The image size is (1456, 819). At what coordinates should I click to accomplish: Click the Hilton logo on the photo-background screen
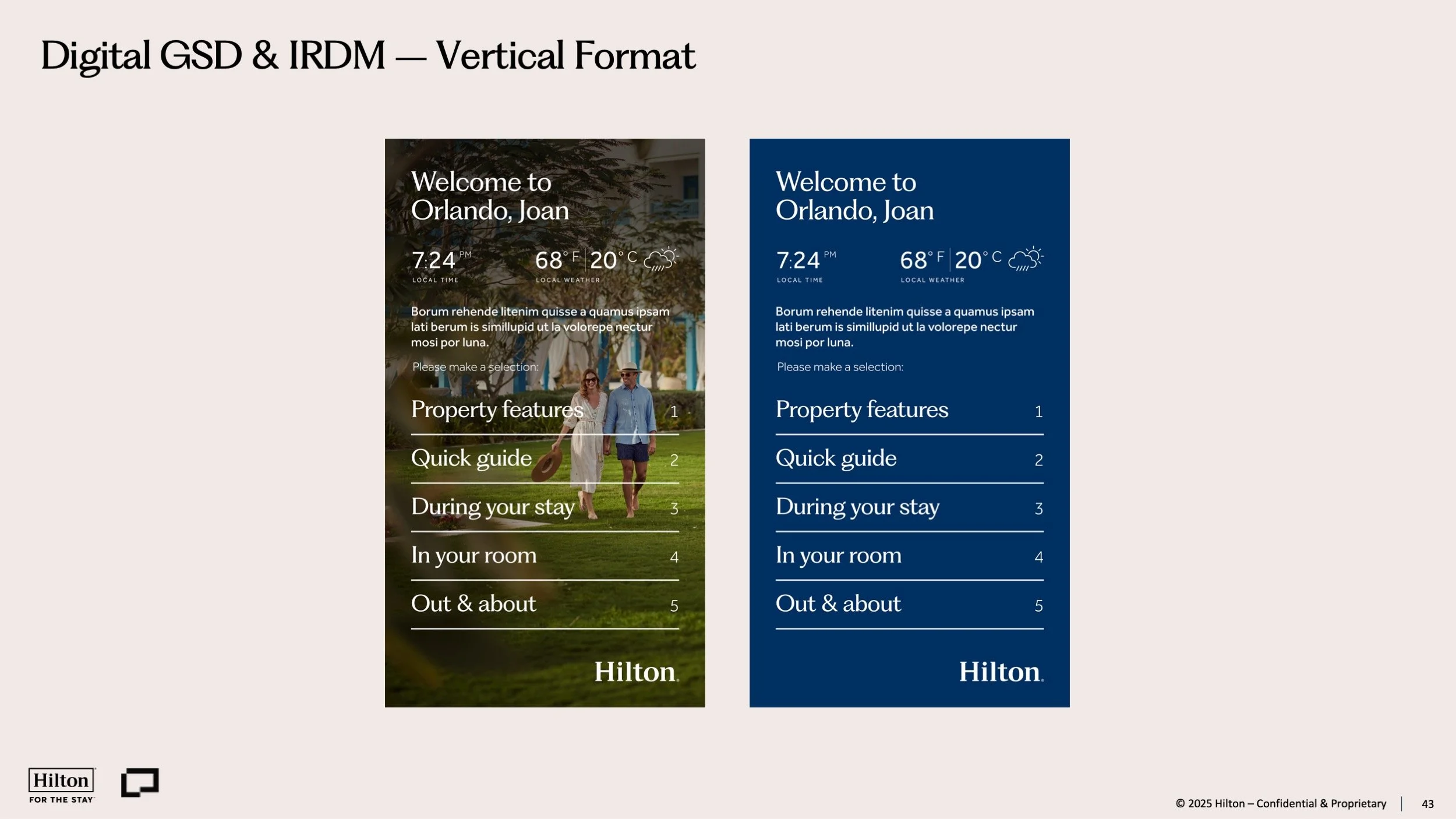[x=637, y=672]
